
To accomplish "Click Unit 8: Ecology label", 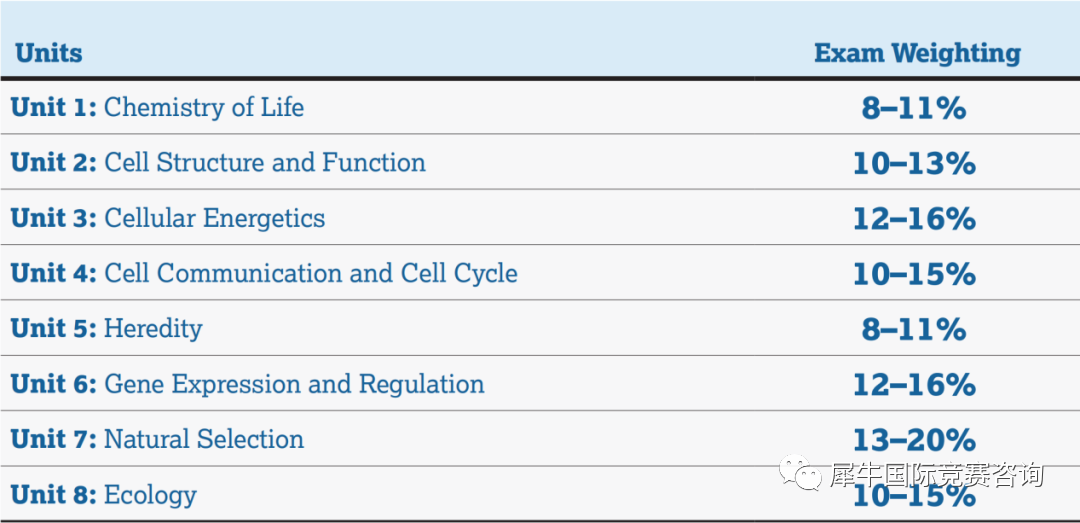I will 103,495.
